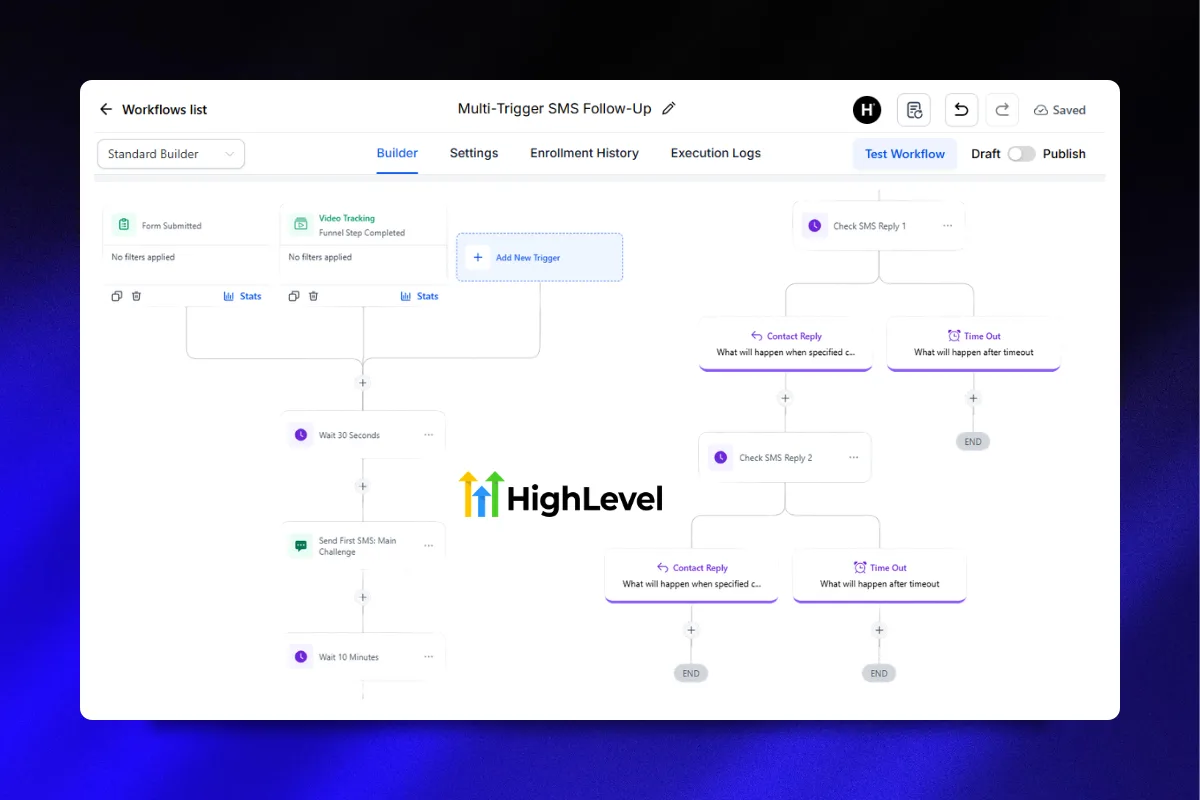
Task: Select Contact Reply branch under Check SMS Reply 2
Action: point(691,576)
